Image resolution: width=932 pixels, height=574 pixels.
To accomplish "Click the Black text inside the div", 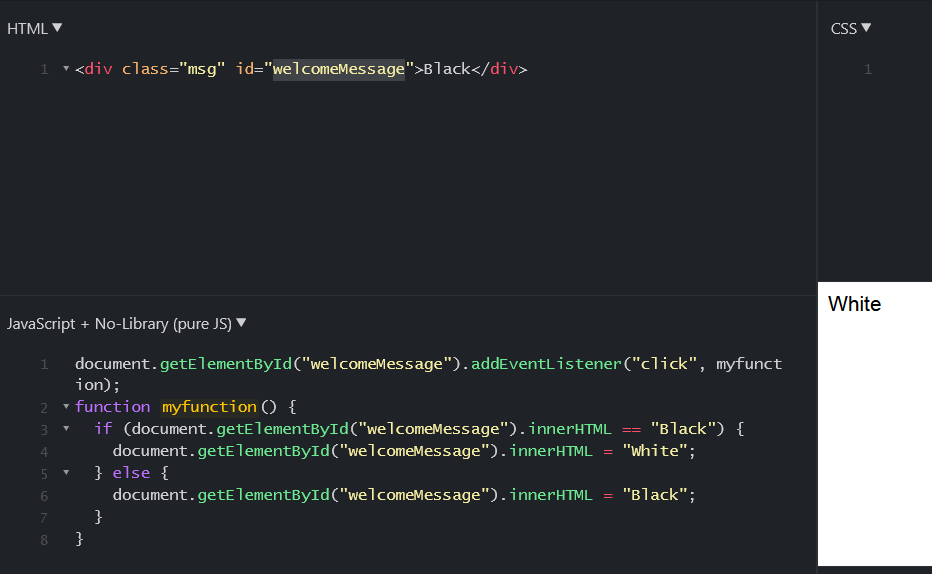I will click(447, 69).
